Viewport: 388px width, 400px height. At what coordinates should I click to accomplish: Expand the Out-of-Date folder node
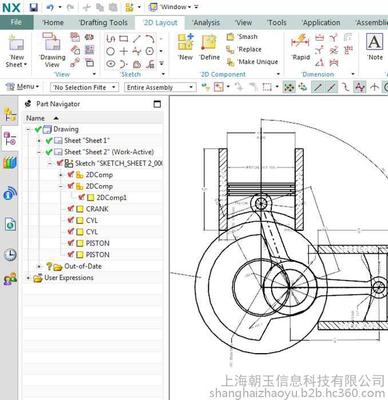pos(39,266)
